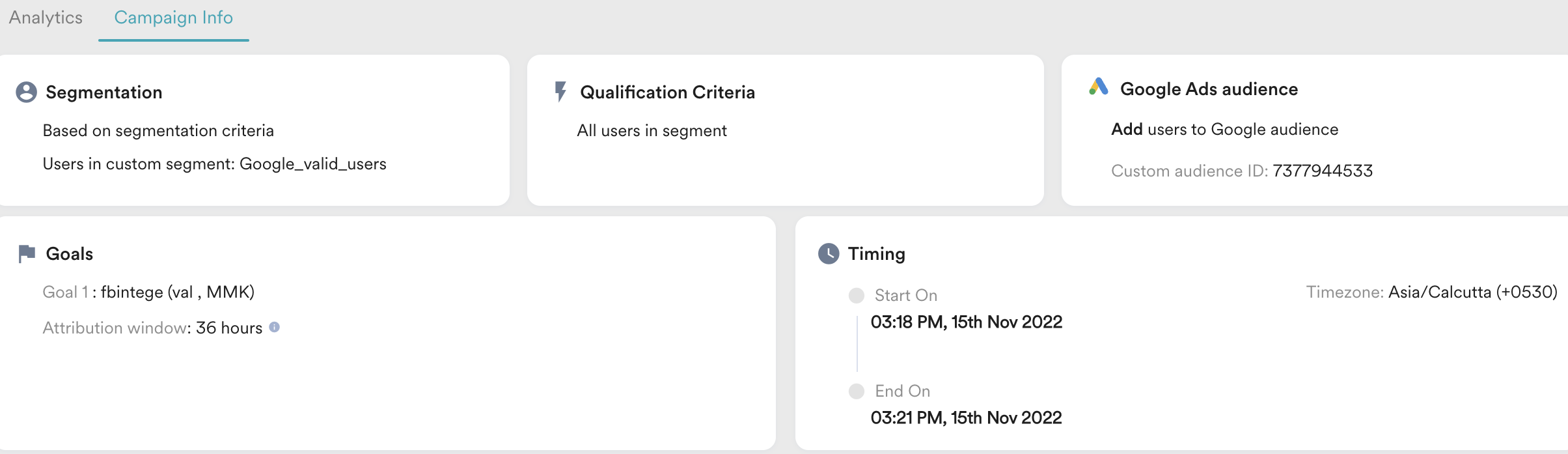This screenshot has width=1568, height=454.
Task: Click the Start On timeline marker
Action: pos(857,296)
